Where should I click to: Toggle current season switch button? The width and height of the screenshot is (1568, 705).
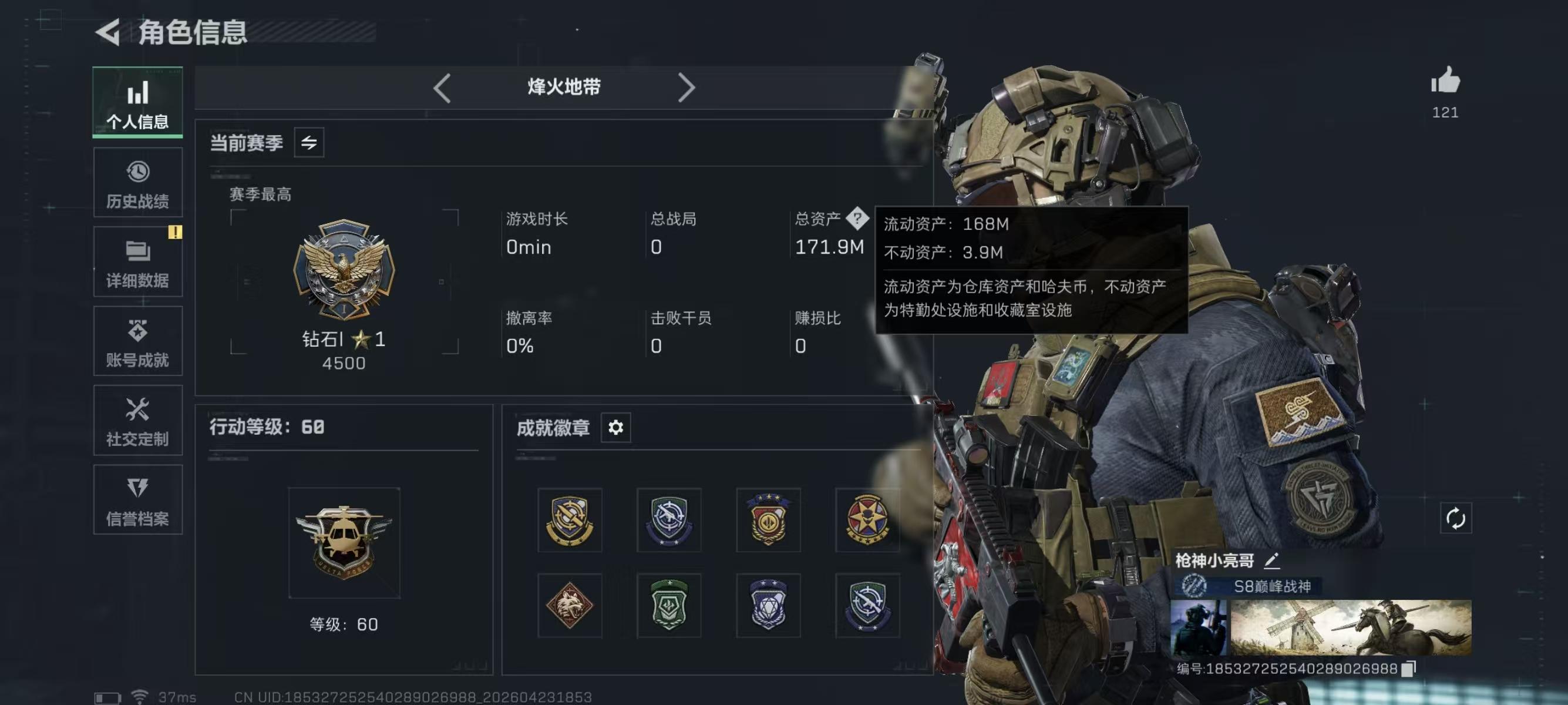coord(309,142)
